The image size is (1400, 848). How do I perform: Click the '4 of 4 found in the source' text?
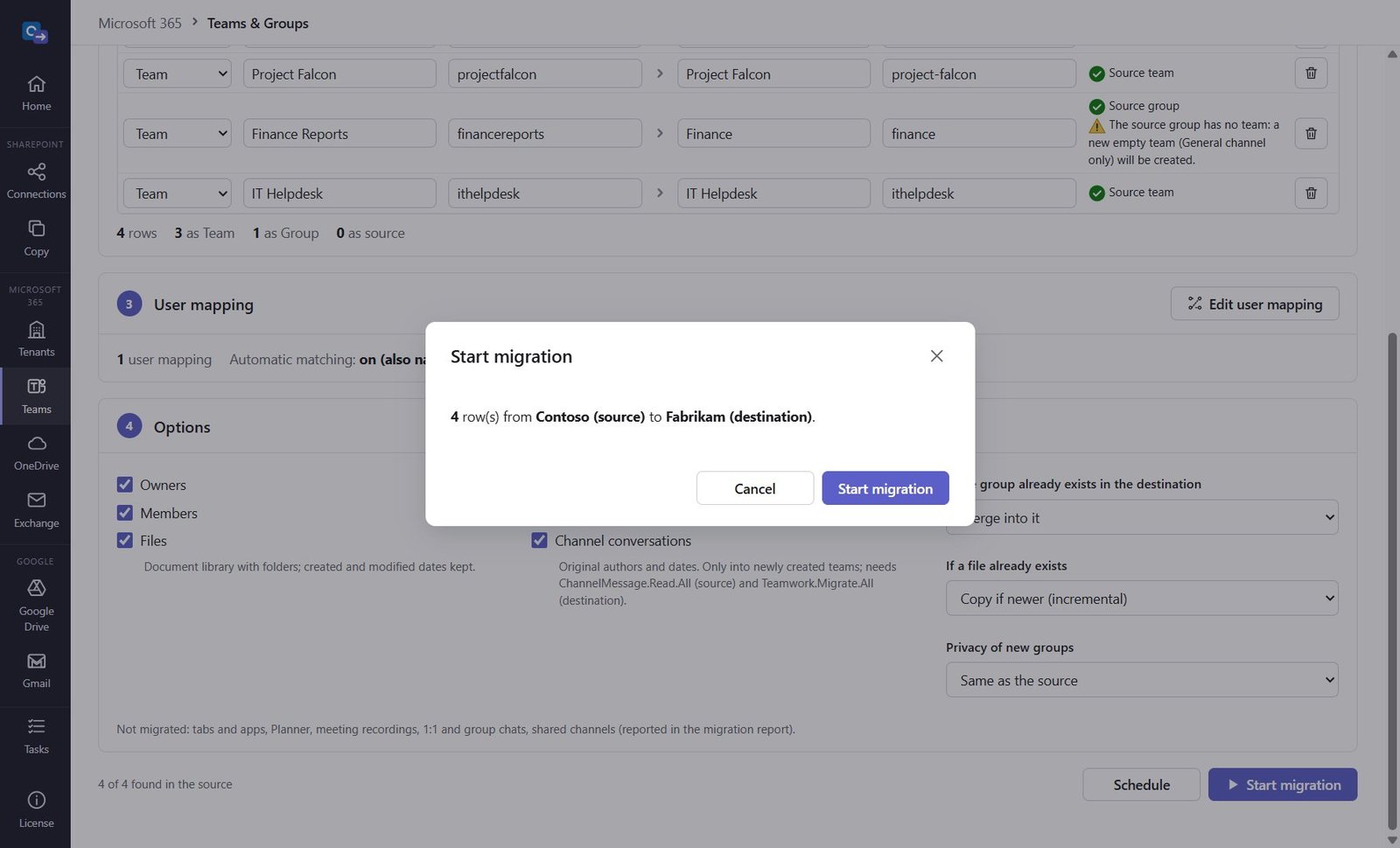click(x=165, y=784)
